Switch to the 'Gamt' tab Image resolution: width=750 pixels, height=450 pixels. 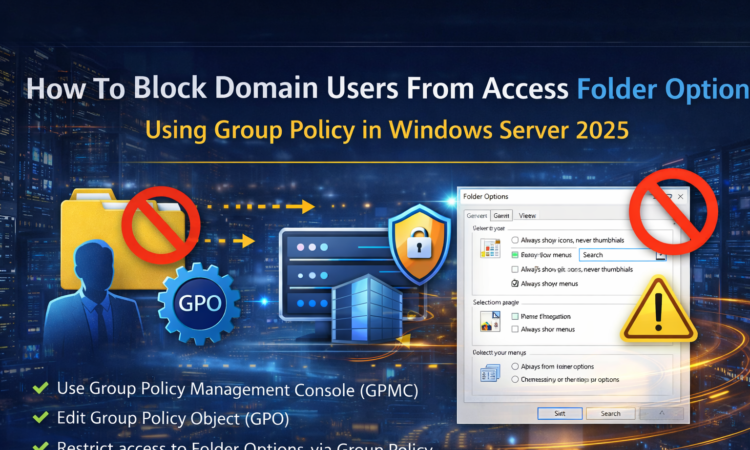coord(501,216)
